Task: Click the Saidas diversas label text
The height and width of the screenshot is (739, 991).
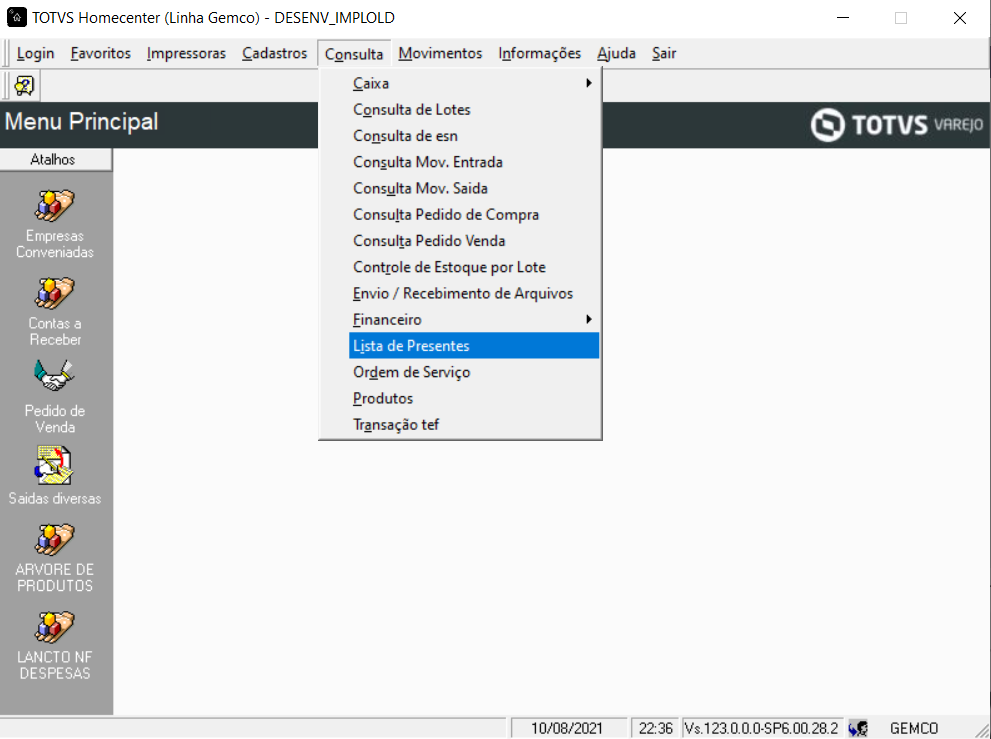Action: (55, 498)
